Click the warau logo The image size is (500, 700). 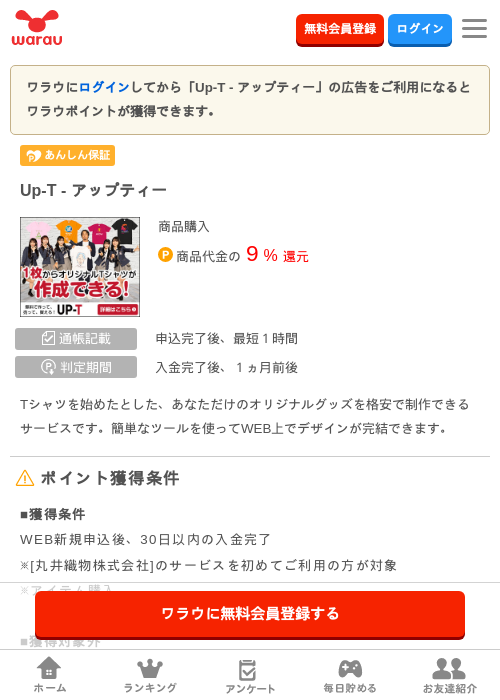point(37,28)
